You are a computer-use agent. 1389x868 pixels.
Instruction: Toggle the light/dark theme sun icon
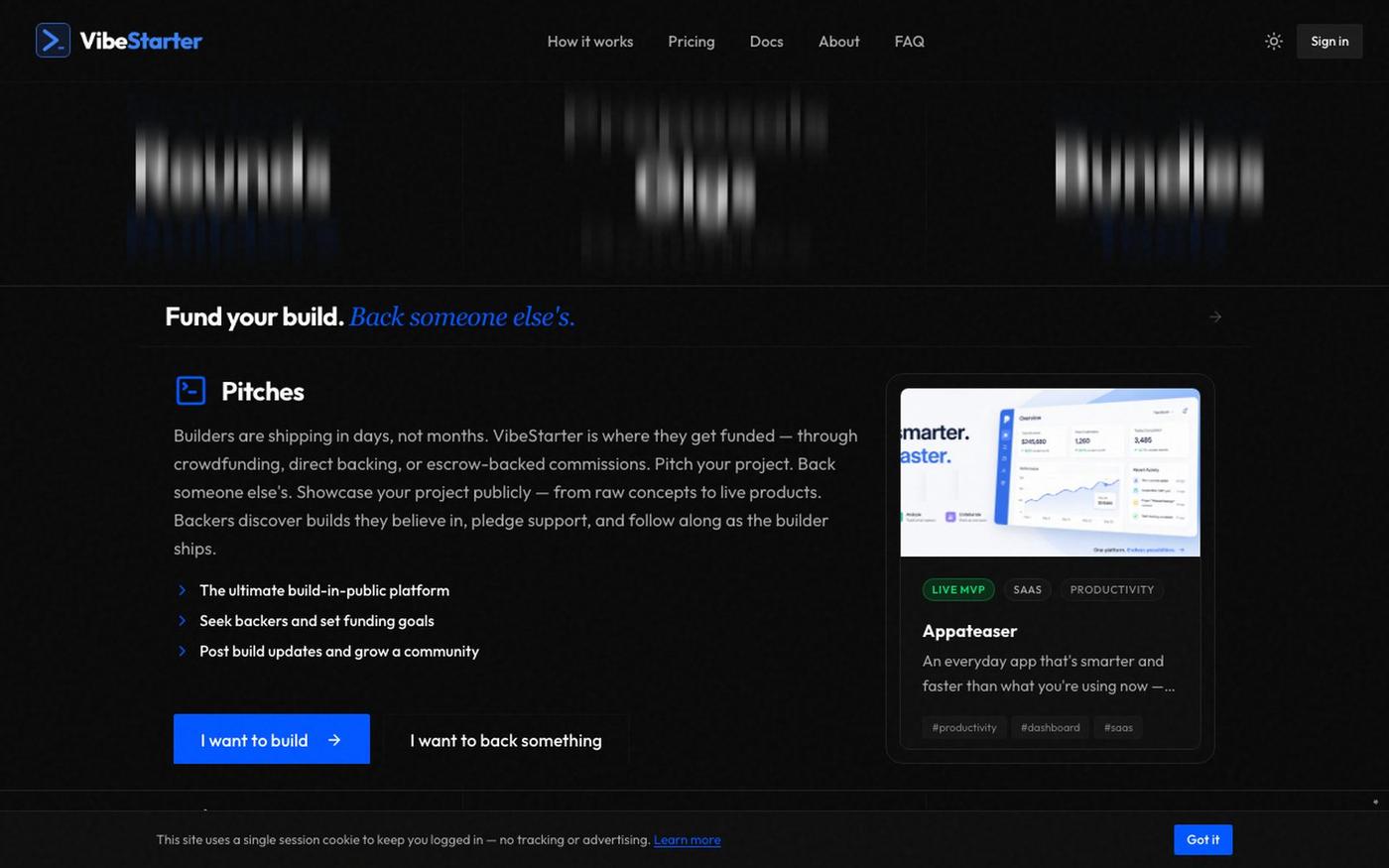pos(1274,42)
